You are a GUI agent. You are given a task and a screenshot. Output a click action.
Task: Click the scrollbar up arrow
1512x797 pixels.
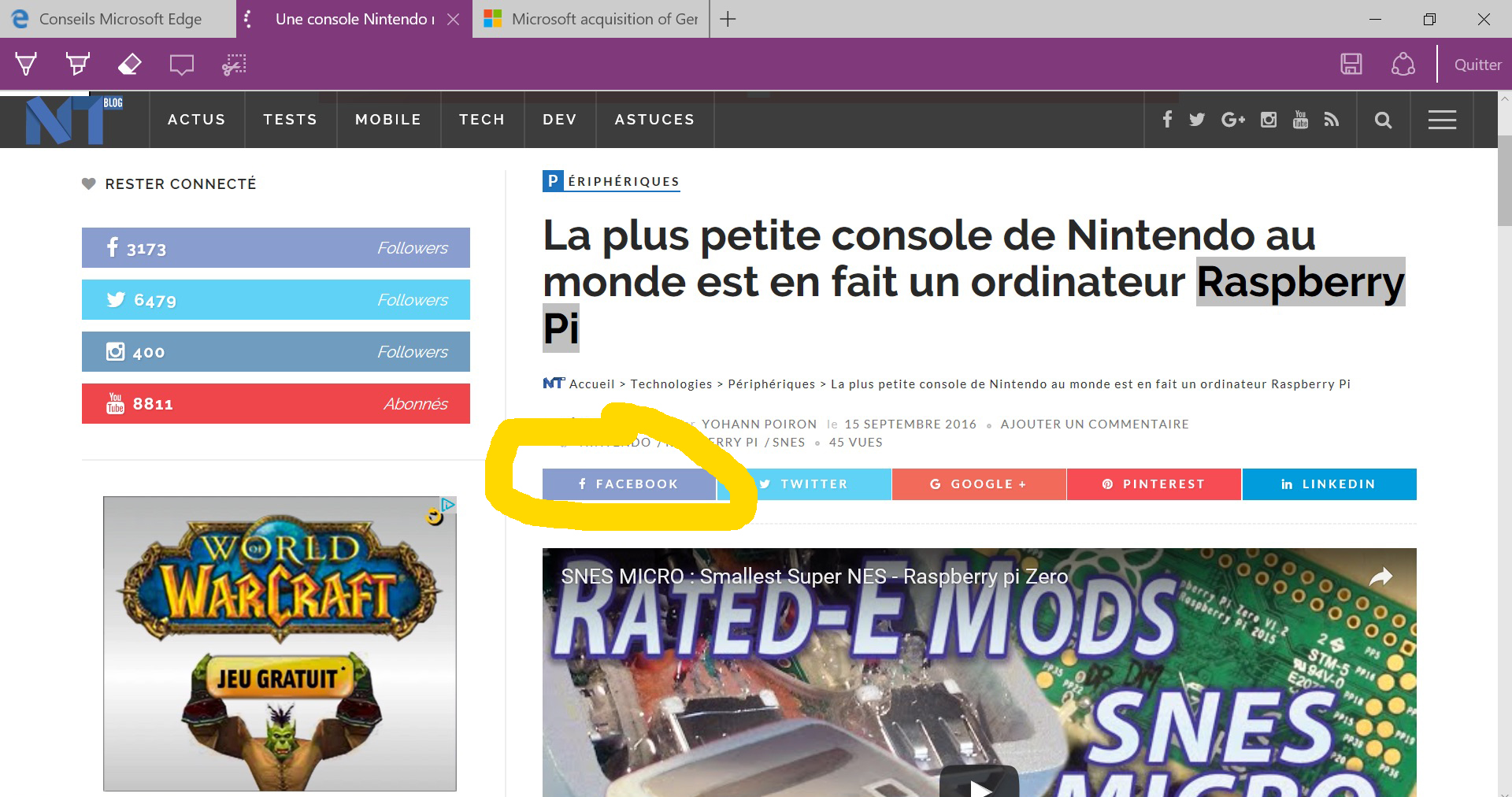pos(1504,99)
